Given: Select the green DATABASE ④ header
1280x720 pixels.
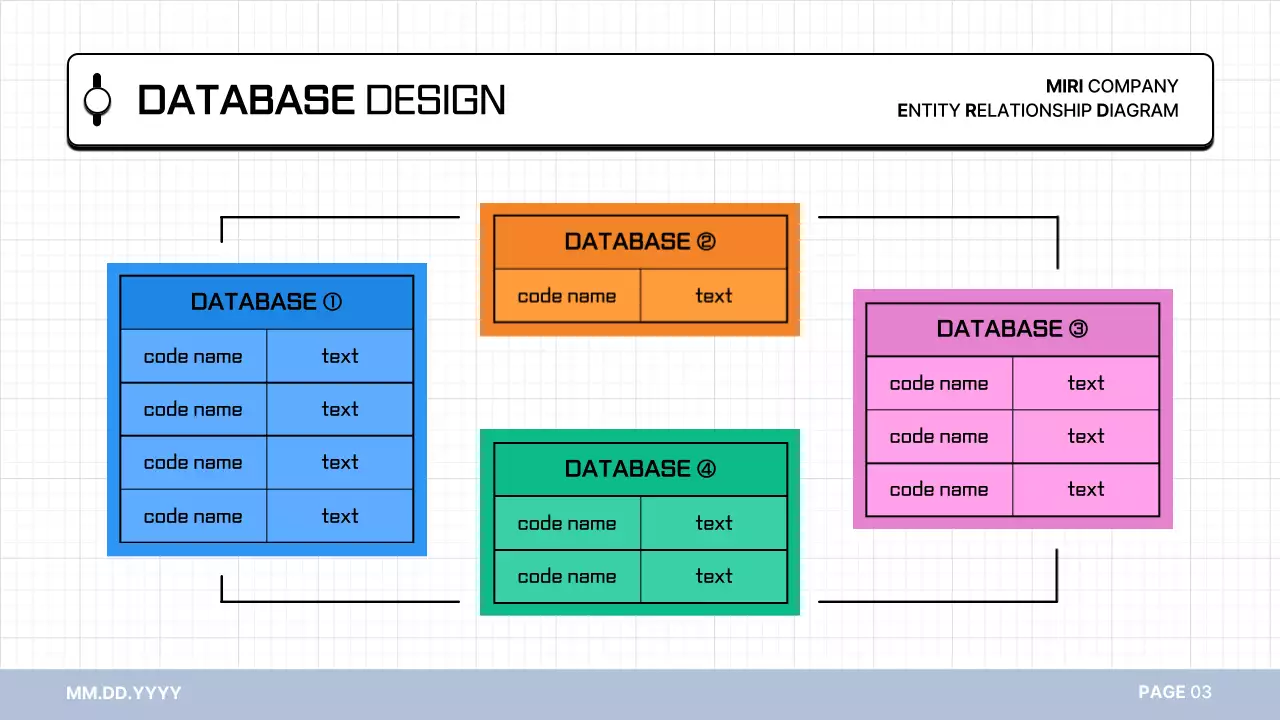Looking at the screenshot, I should tap(640, 469).
